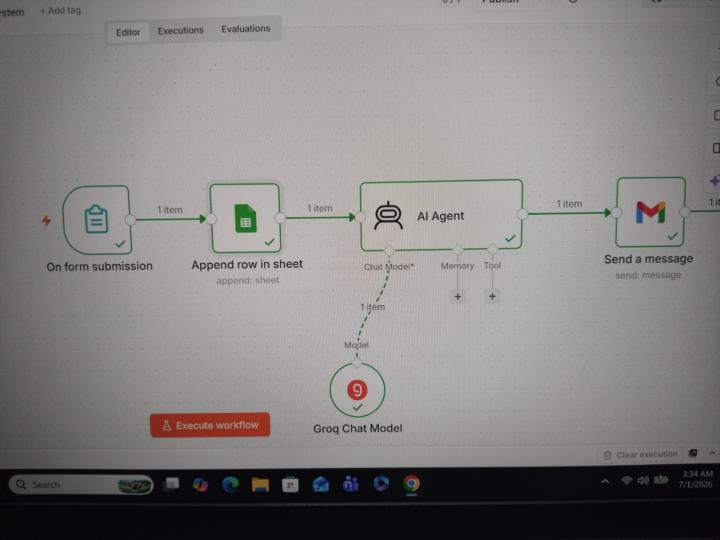Click the Chat Model connector label
This screenshot has width=720, height=540.
coord(388,267)
